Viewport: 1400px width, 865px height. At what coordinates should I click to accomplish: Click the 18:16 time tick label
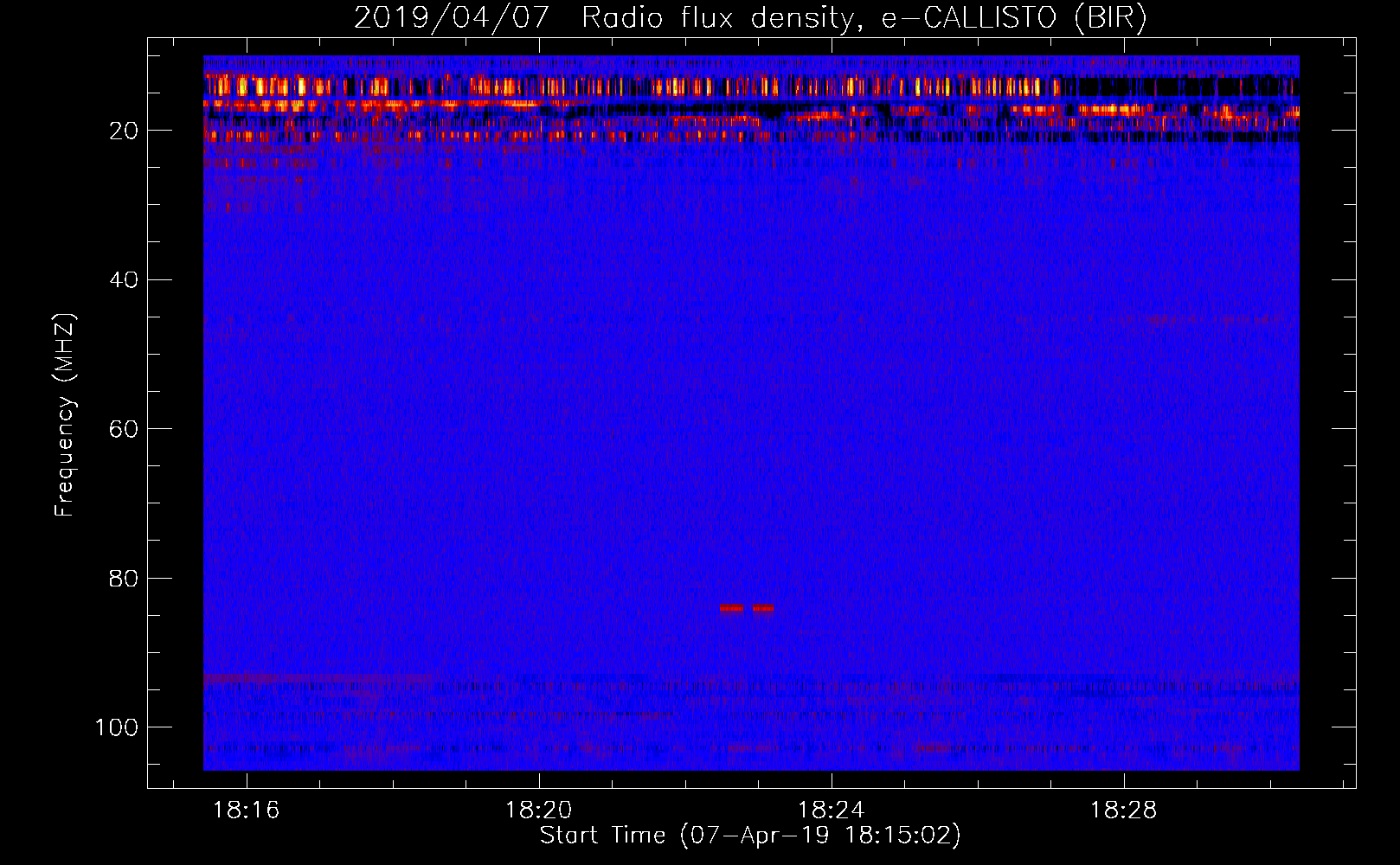point(247,811)
